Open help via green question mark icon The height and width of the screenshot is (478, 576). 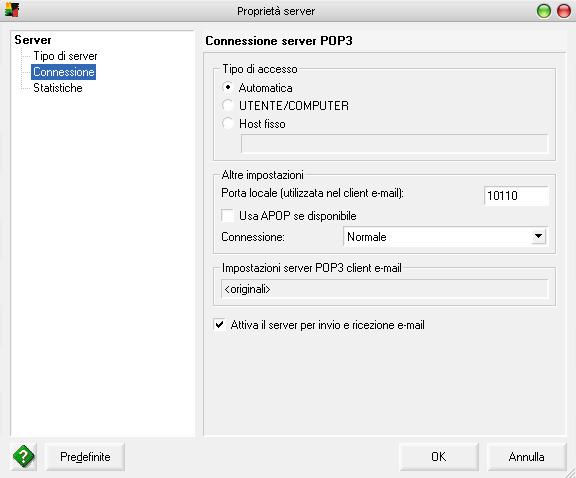[x=24, y=456]
